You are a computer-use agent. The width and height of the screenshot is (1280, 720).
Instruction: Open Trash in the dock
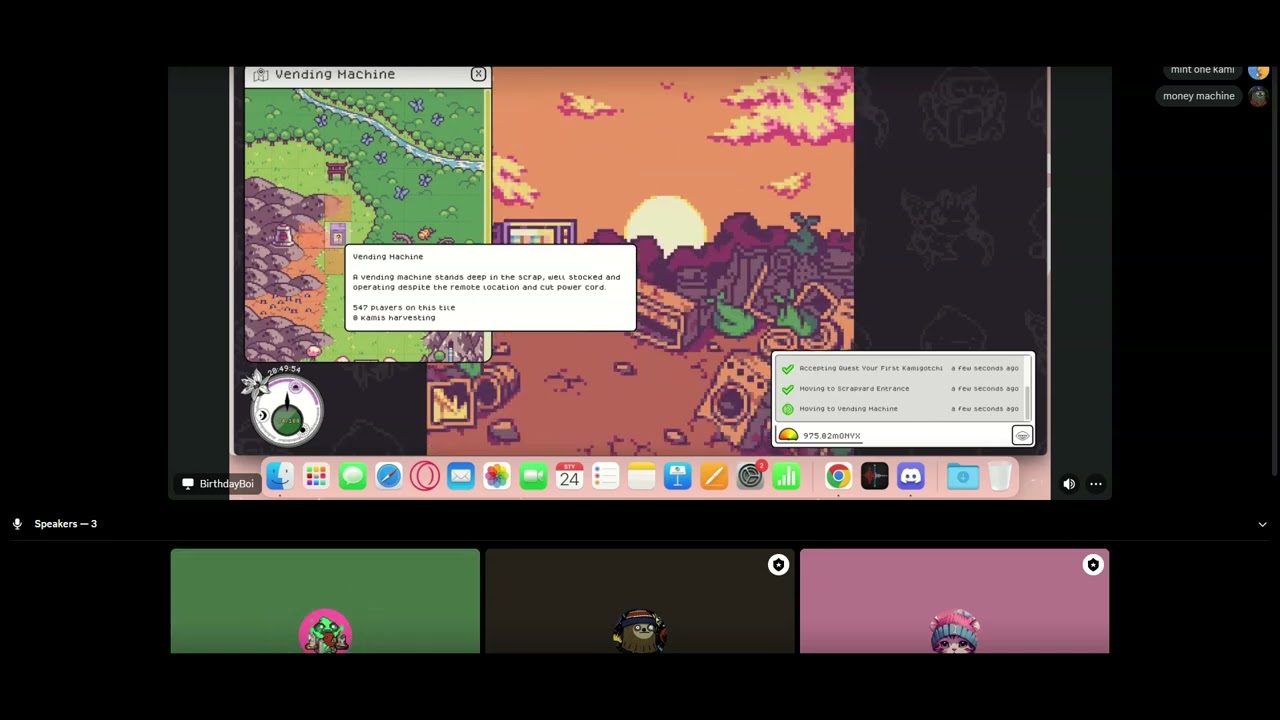click(x=999, y=477)
